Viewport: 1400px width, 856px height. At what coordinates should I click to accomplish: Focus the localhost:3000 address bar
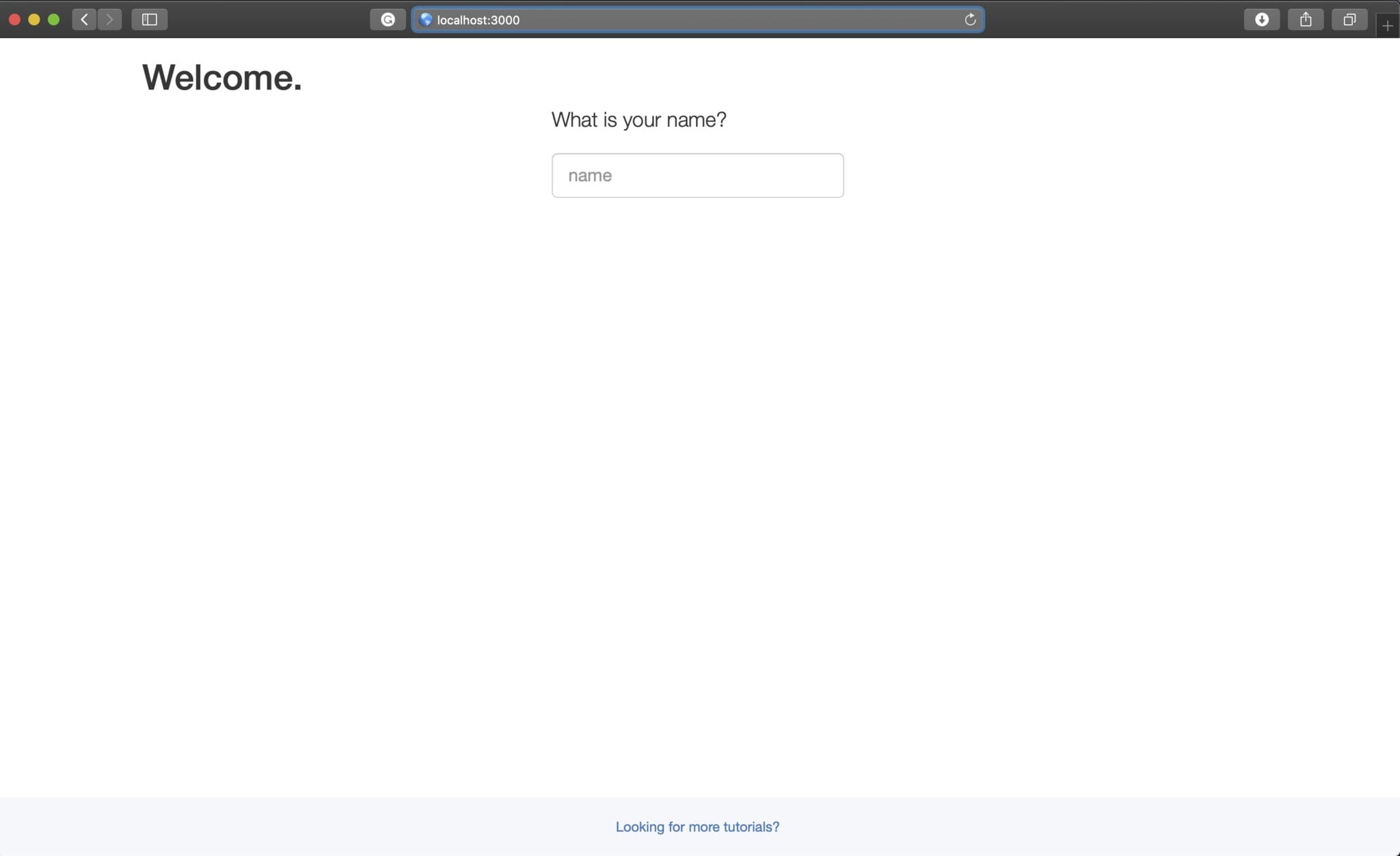tap(684, 20)
